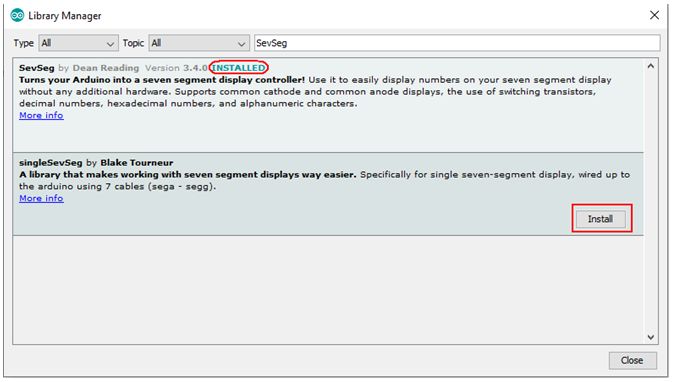Click the author name 'Dean Reading'

106,68
